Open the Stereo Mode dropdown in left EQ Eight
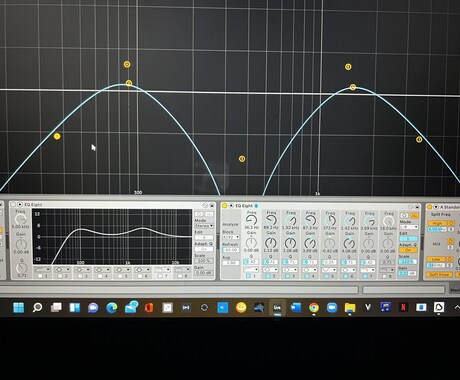The height and width of the screenshot is (380, 460). [204, 226]
